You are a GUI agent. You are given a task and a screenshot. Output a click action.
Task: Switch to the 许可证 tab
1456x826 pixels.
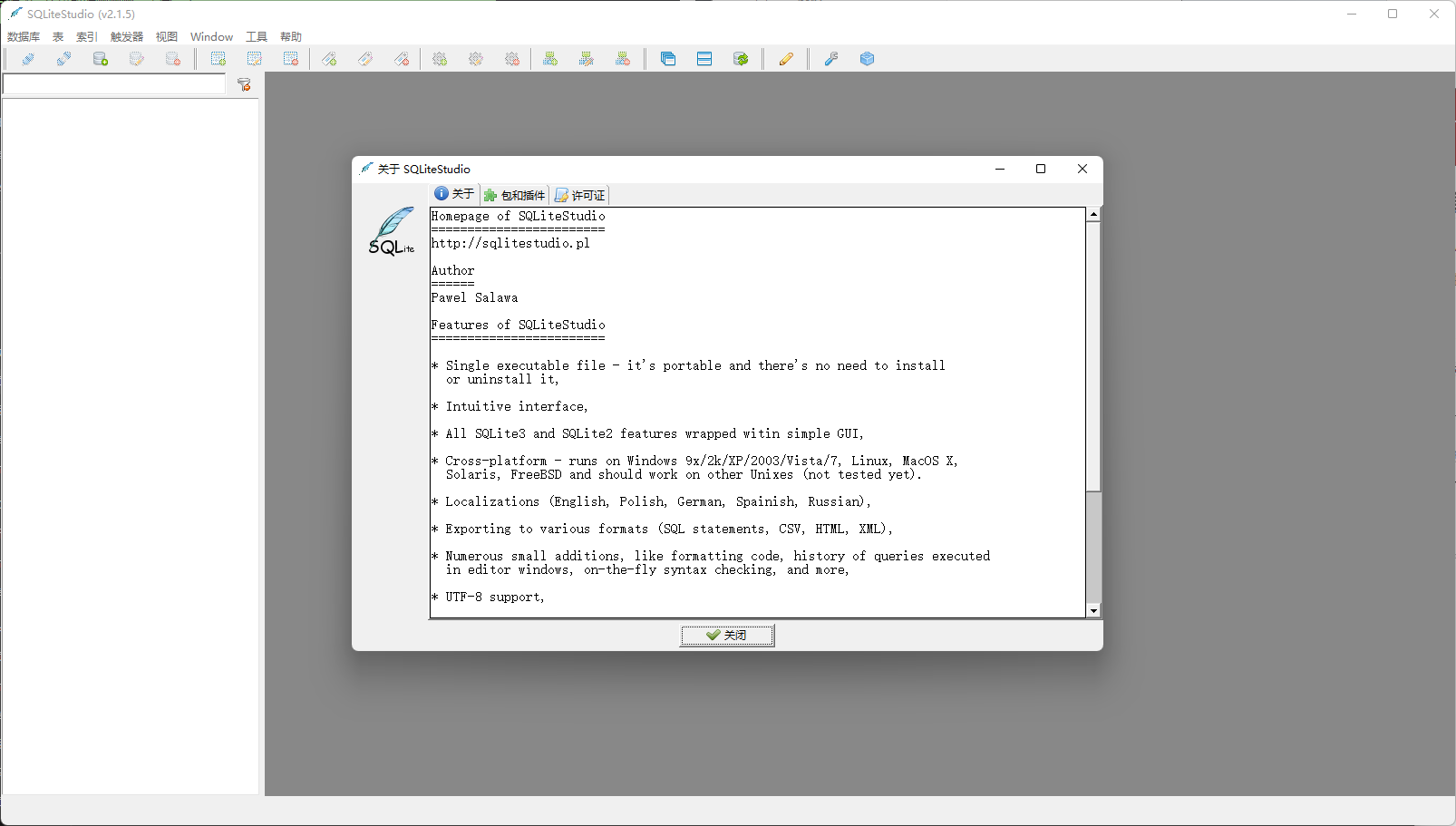tap(580, 195)
